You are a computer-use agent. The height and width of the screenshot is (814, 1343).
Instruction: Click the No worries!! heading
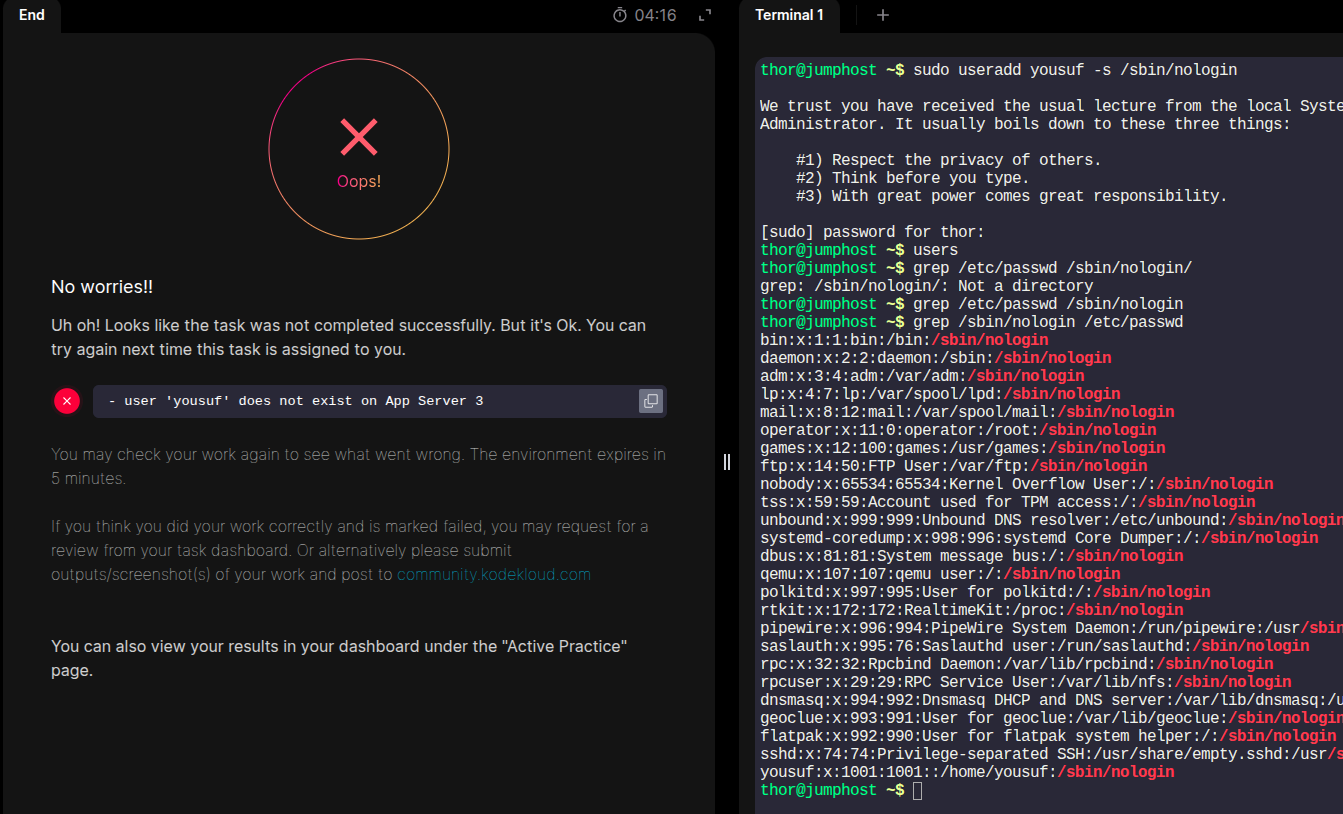click(102, 287)
